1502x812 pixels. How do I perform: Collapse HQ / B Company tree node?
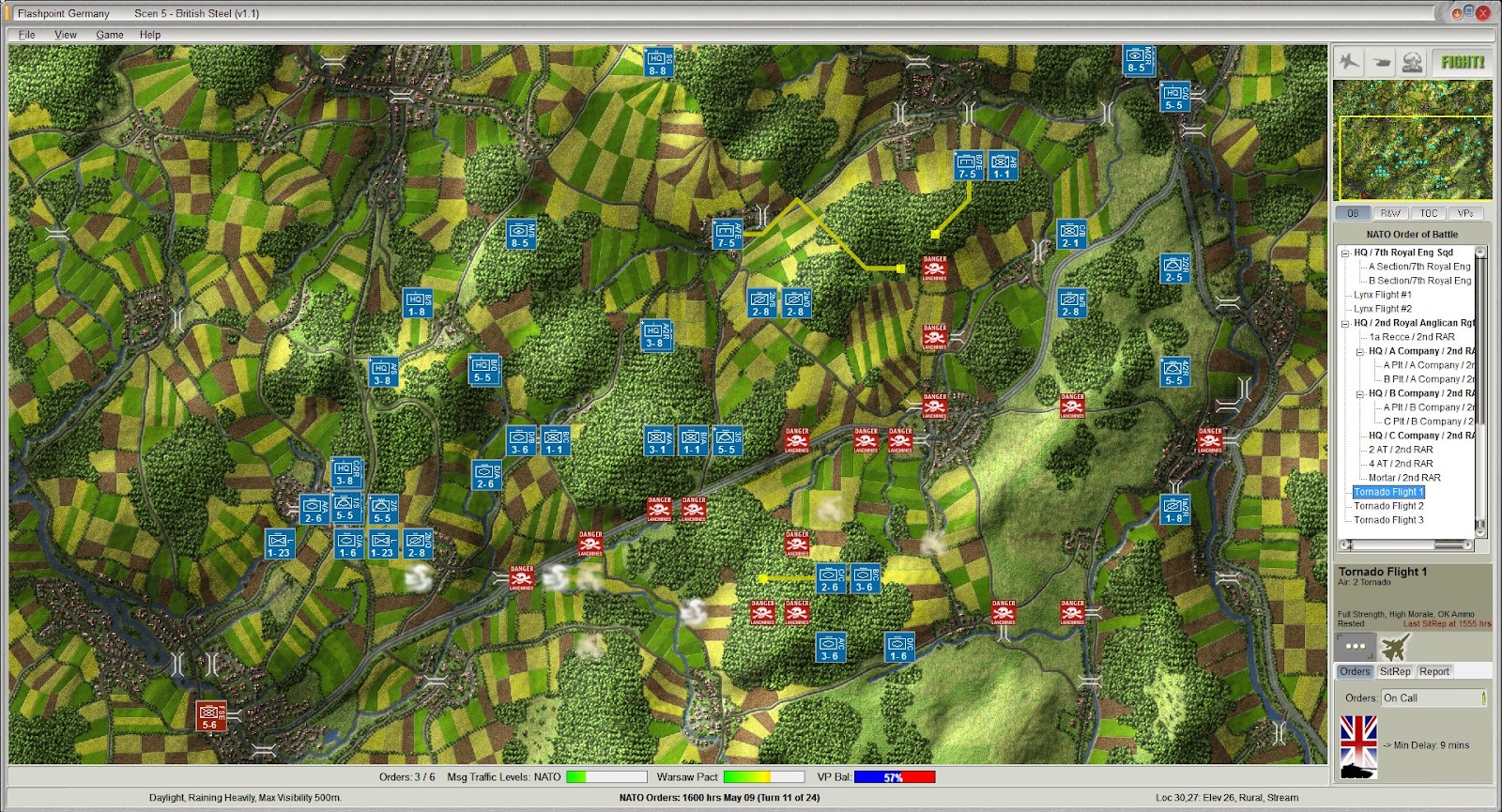pyautogui.click(x=1360, y=393)
